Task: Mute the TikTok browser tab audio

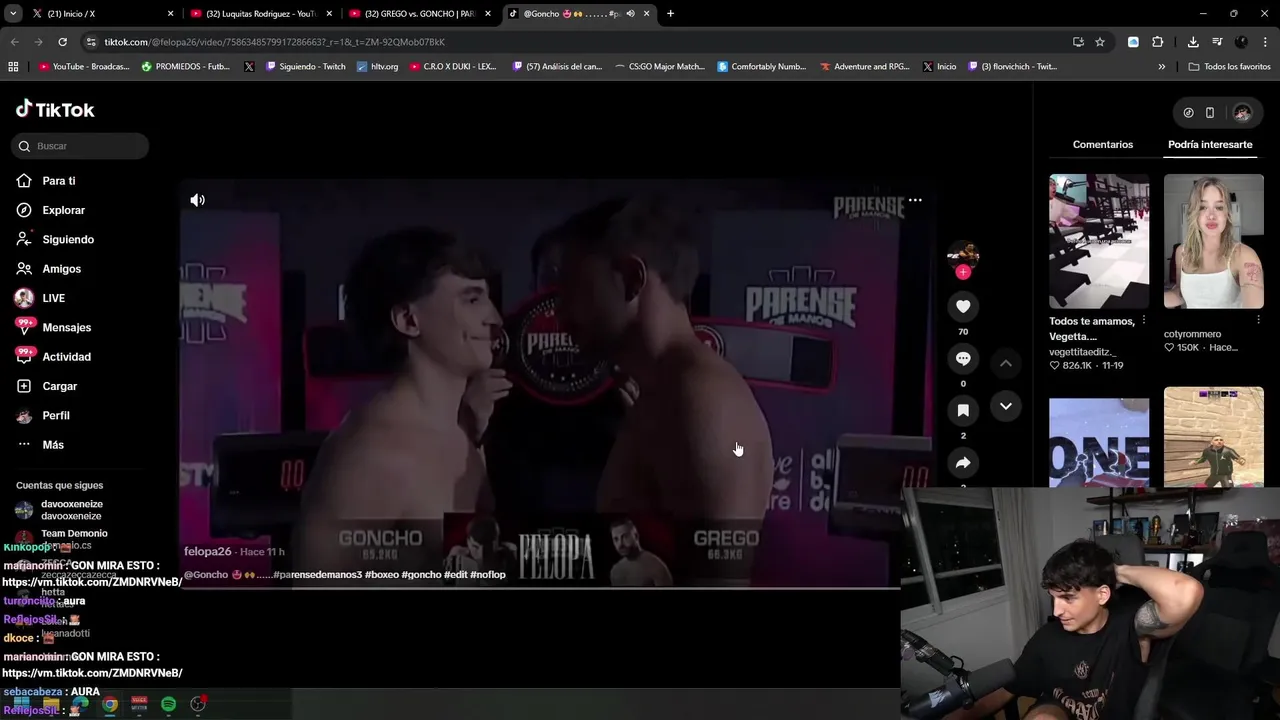Action: coord(630,14)
